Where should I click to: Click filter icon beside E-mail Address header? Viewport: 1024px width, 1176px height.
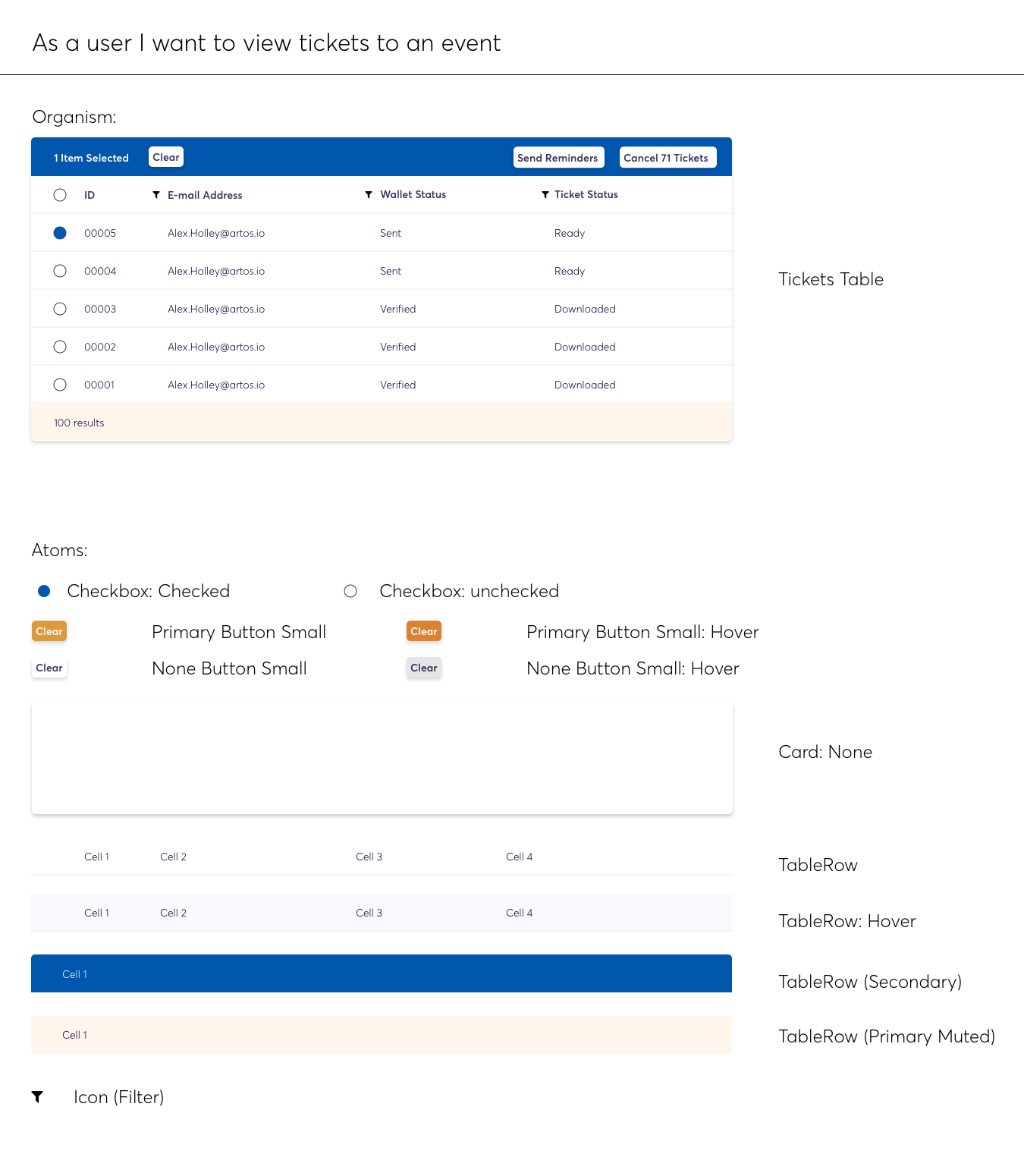[x=156, y=195]
